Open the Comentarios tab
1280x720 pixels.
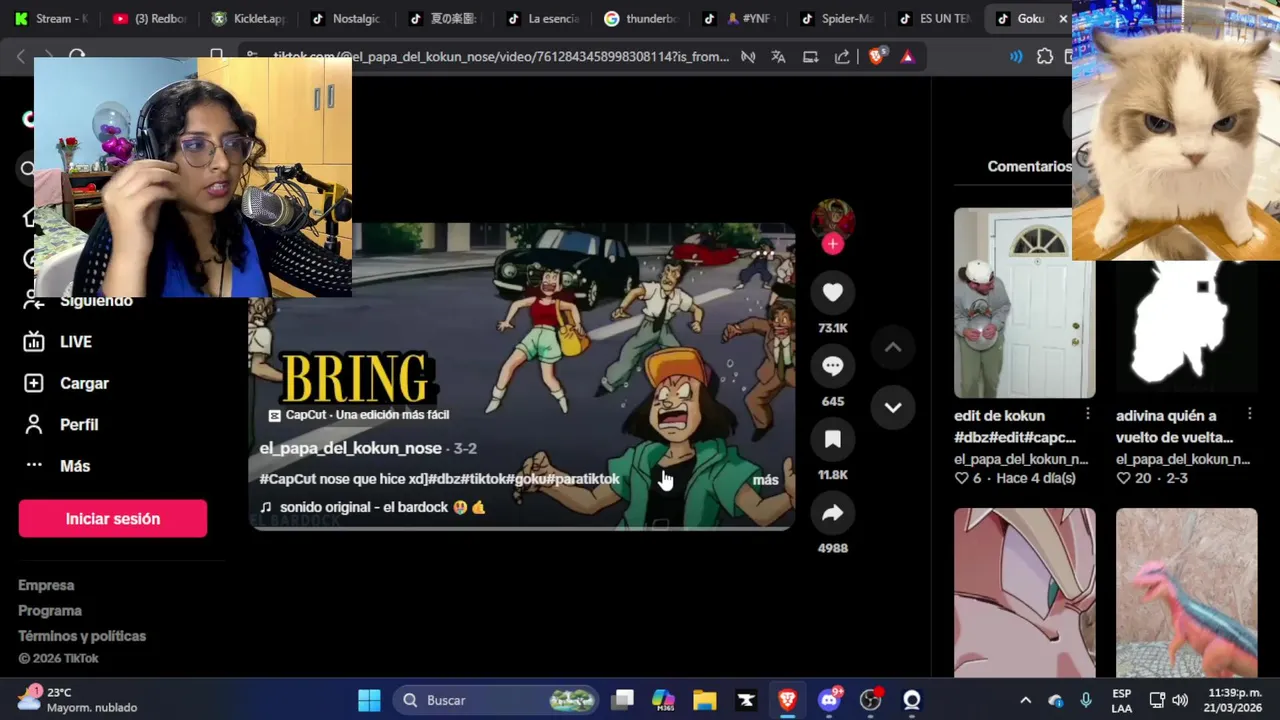[1029, 166]
